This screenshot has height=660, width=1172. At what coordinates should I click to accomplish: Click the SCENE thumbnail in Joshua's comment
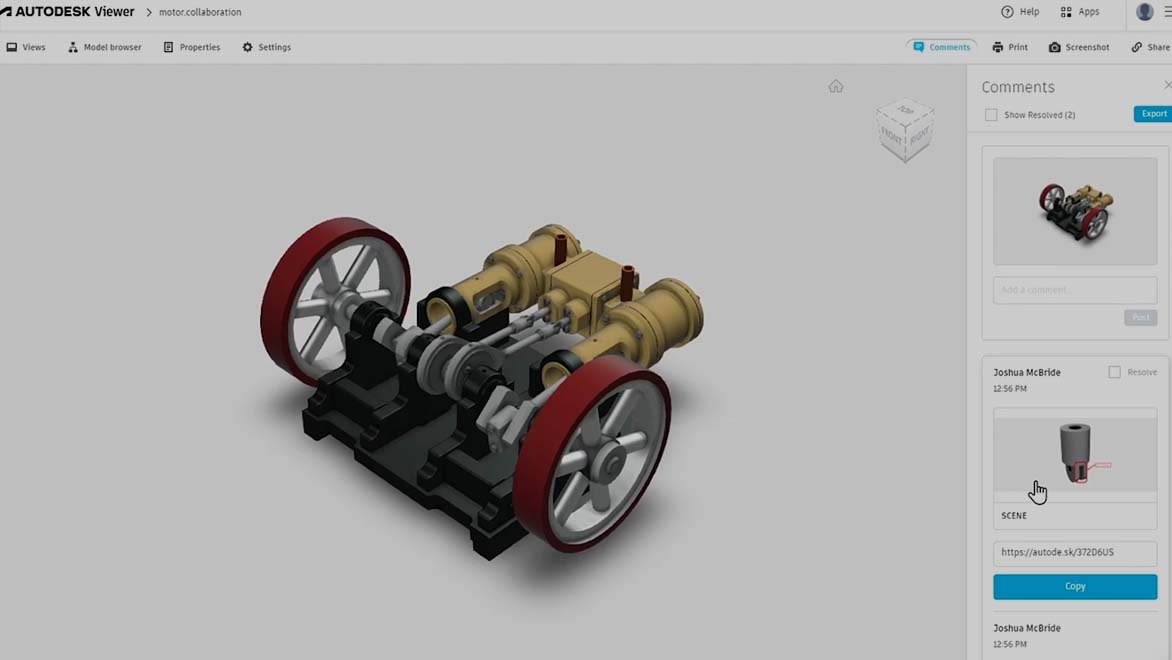pos(1075,455)
